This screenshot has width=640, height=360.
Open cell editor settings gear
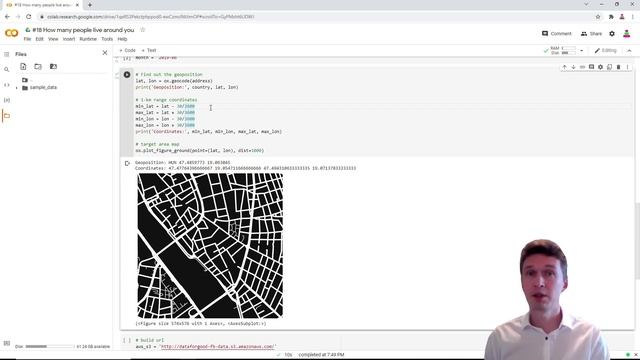tap(600, 67)
